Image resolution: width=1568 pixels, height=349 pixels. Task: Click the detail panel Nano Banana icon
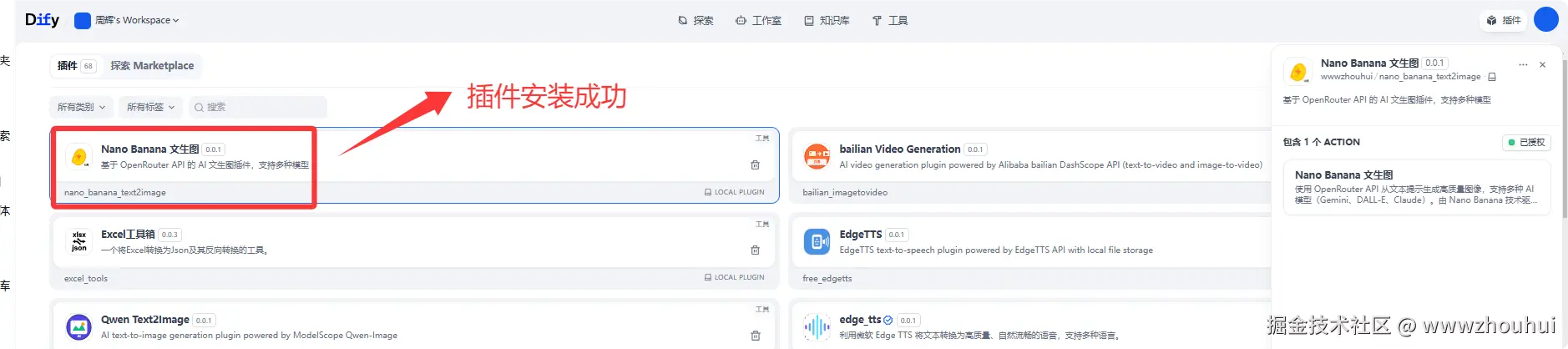(x=1297, y=71)
